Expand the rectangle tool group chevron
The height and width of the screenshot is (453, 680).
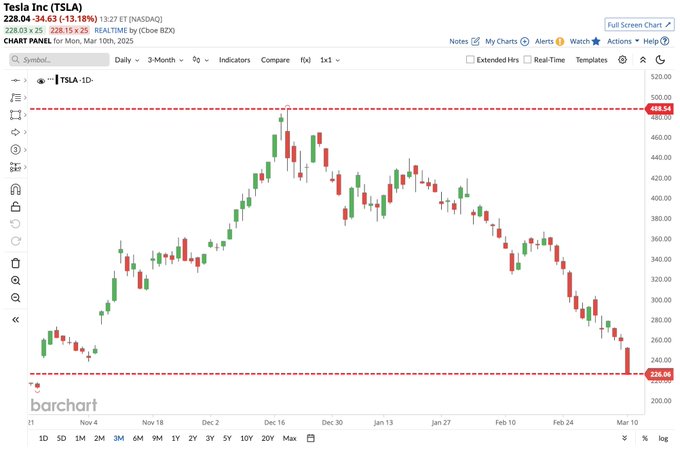pyautogui.click(x=25, y=115)
